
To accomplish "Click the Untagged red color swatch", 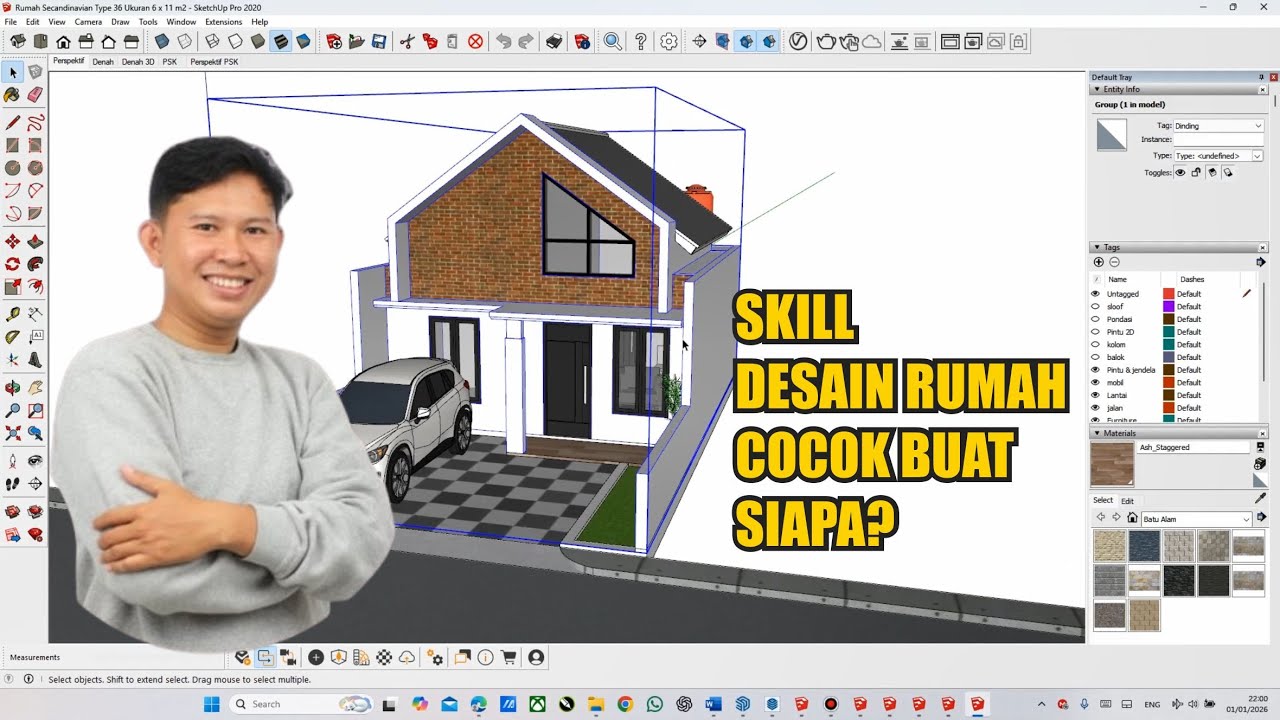I will (1168, 294).
